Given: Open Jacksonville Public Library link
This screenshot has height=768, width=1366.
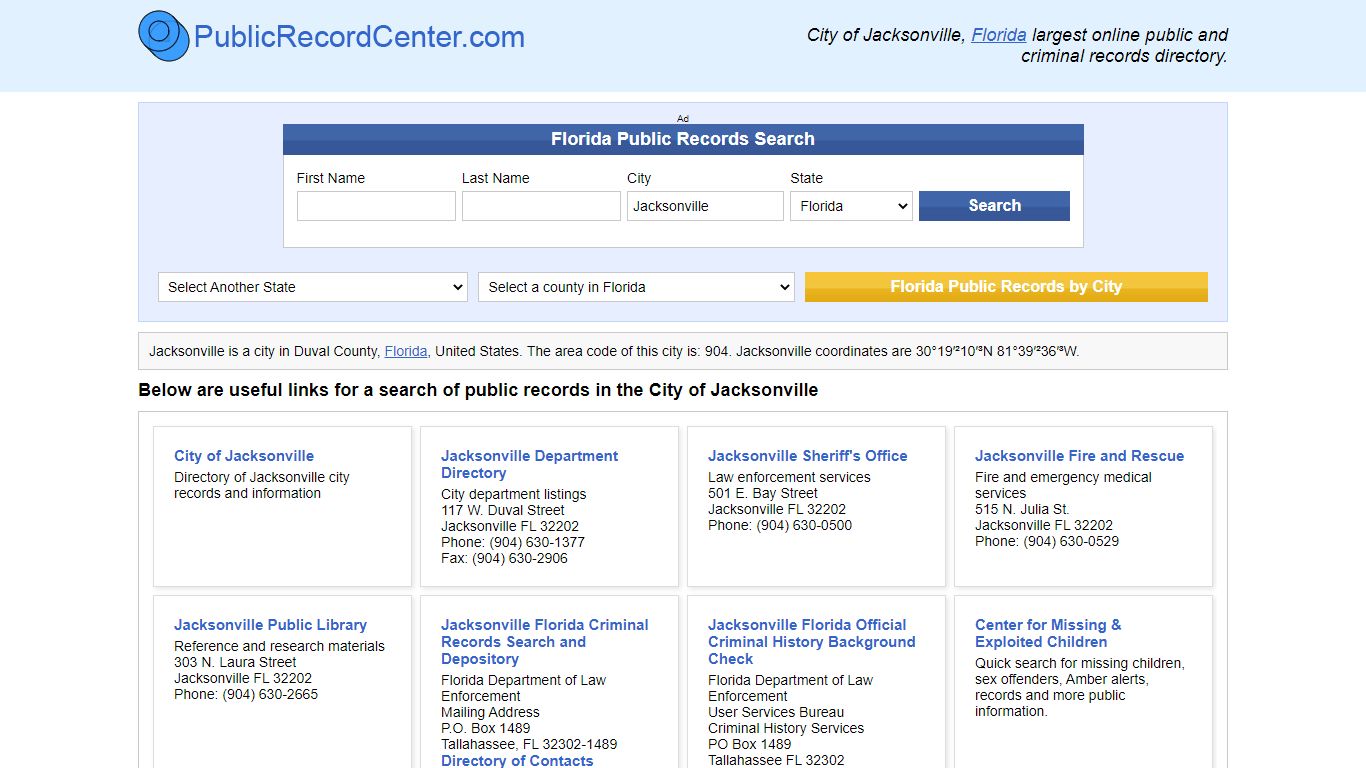Looking at the screenshot, I should tap(270, 625).
